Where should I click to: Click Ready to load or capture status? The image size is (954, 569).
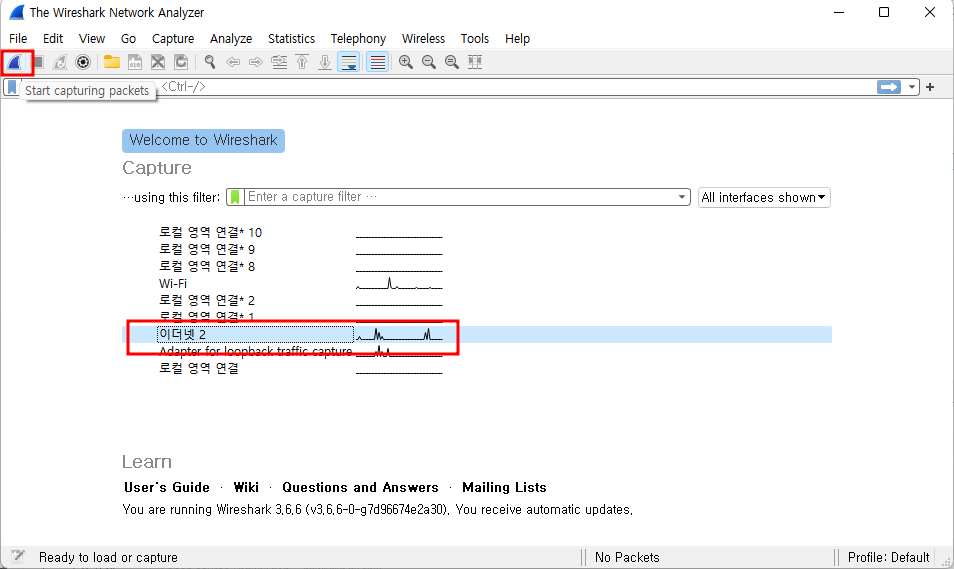pyautogui.click(x=108, y=557)
